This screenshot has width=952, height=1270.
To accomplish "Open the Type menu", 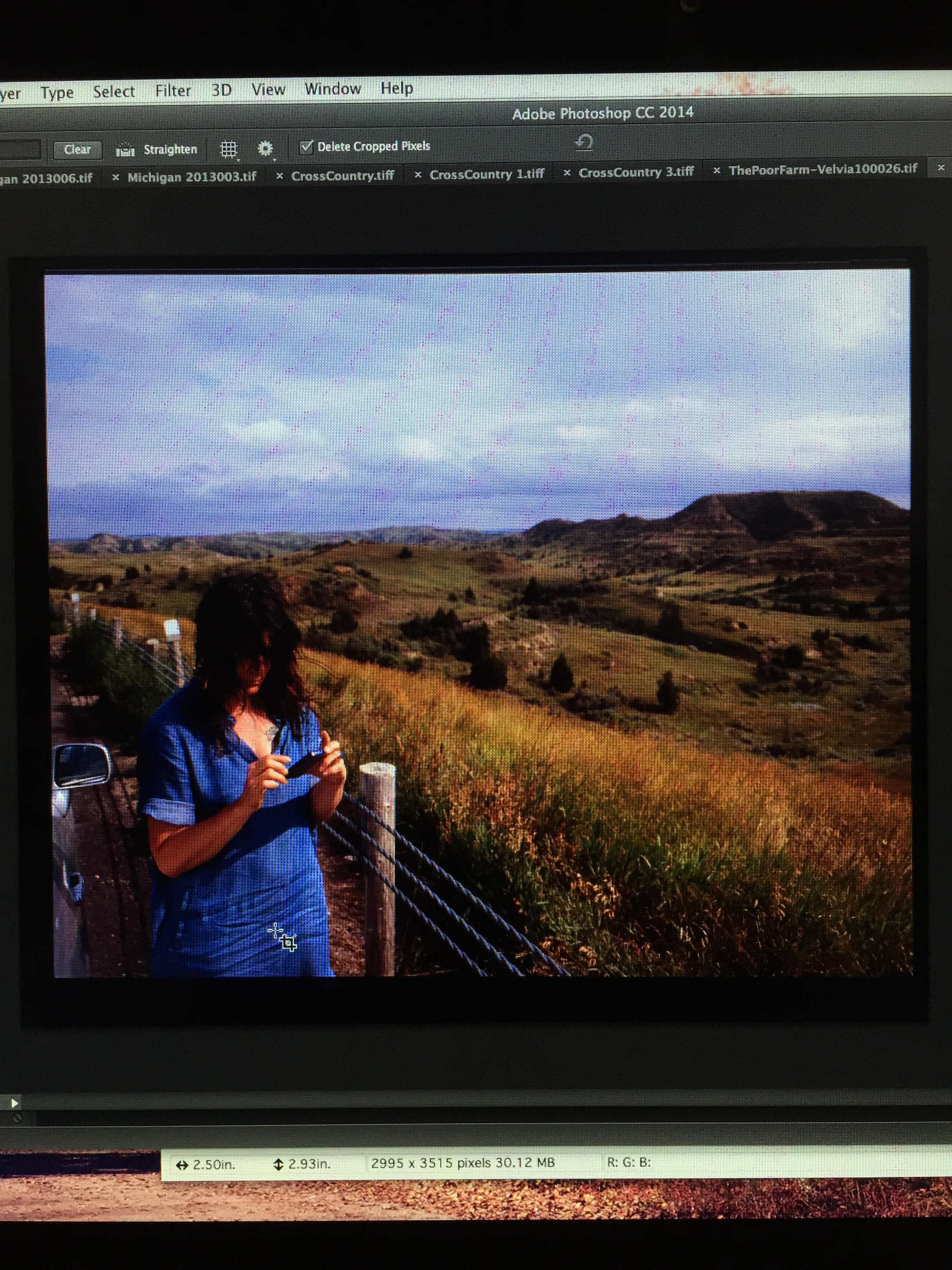I will (x=57, y=93).
